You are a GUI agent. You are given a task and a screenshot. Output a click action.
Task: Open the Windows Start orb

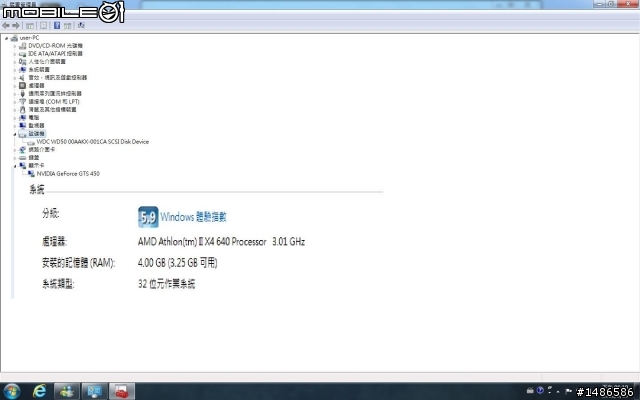11,391
